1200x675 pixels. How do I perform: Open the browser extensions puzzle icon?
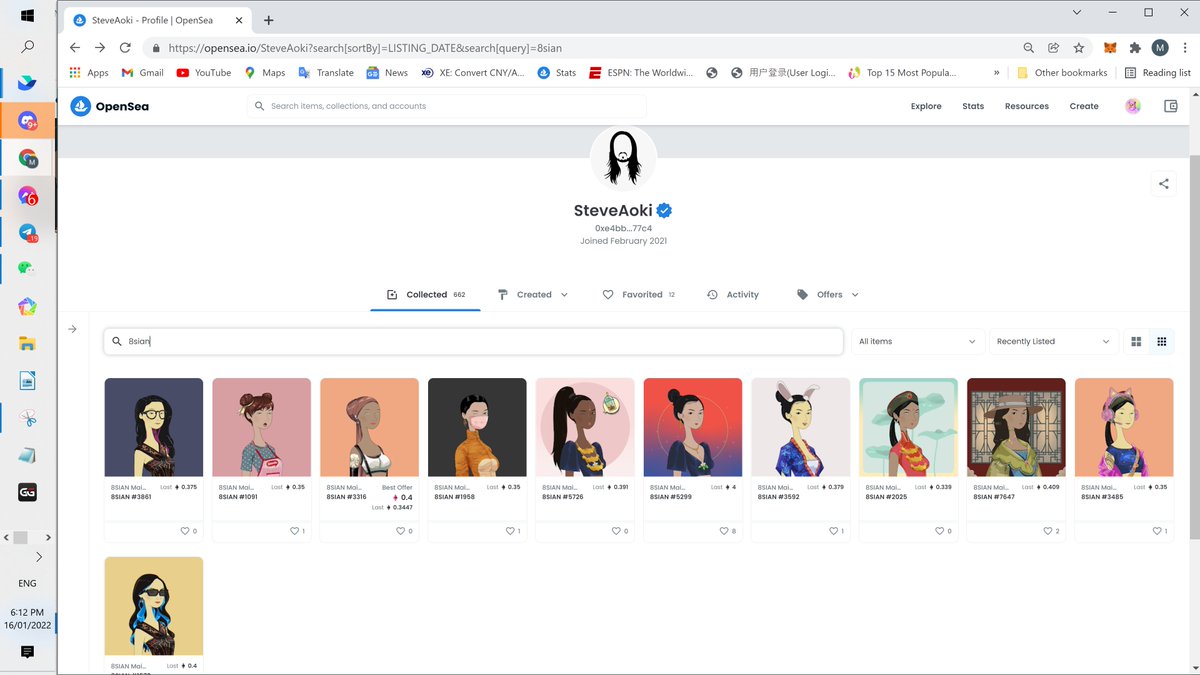click(1135, 47)
